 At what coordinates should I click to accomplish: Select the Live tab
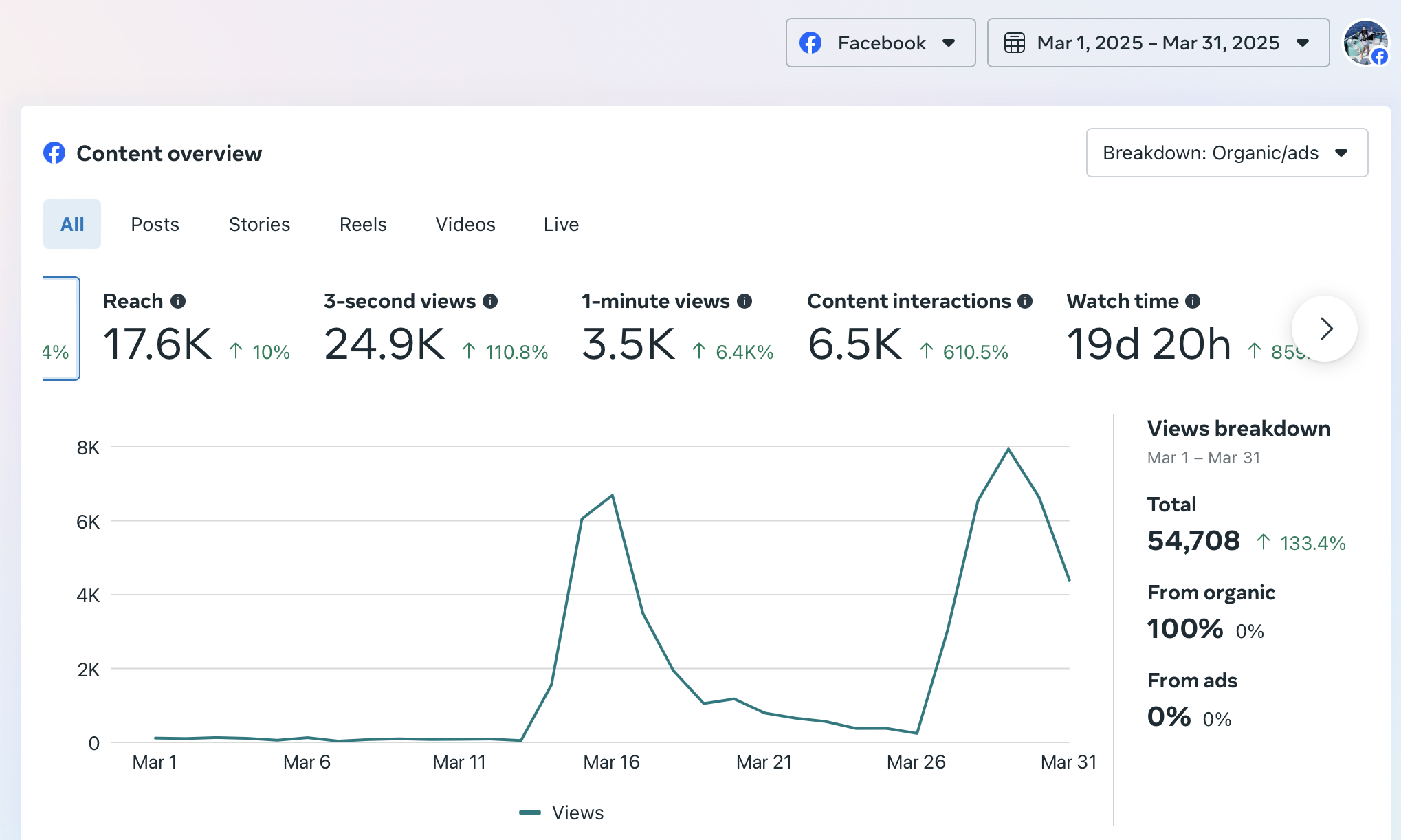(561, 224)
